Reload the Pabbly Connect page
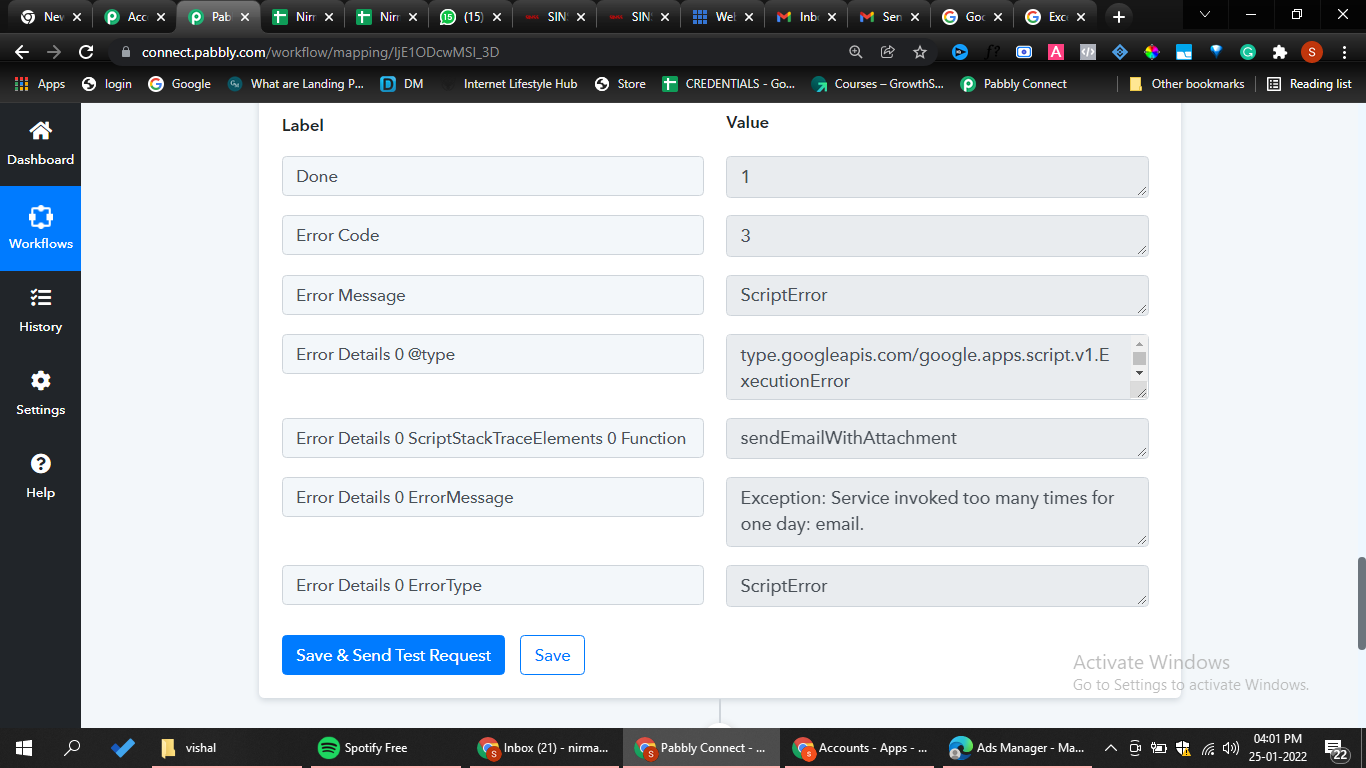This screenshot has height=768, width=1366. (86, 52)
